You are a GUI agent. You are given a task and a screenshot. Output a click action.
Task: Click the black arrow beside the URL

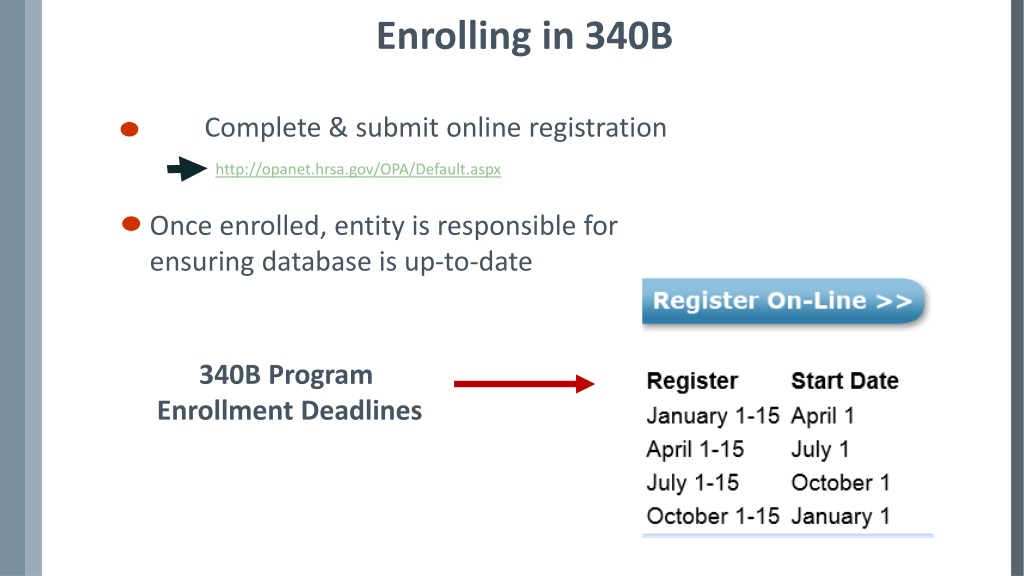click(x=187, y=169)
